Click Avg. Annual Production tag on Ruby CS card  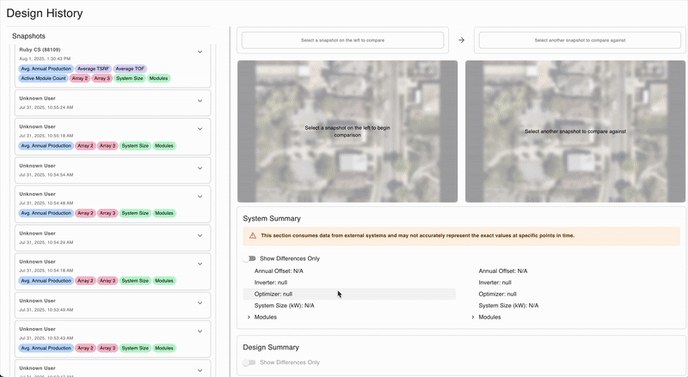coord(46,69)
